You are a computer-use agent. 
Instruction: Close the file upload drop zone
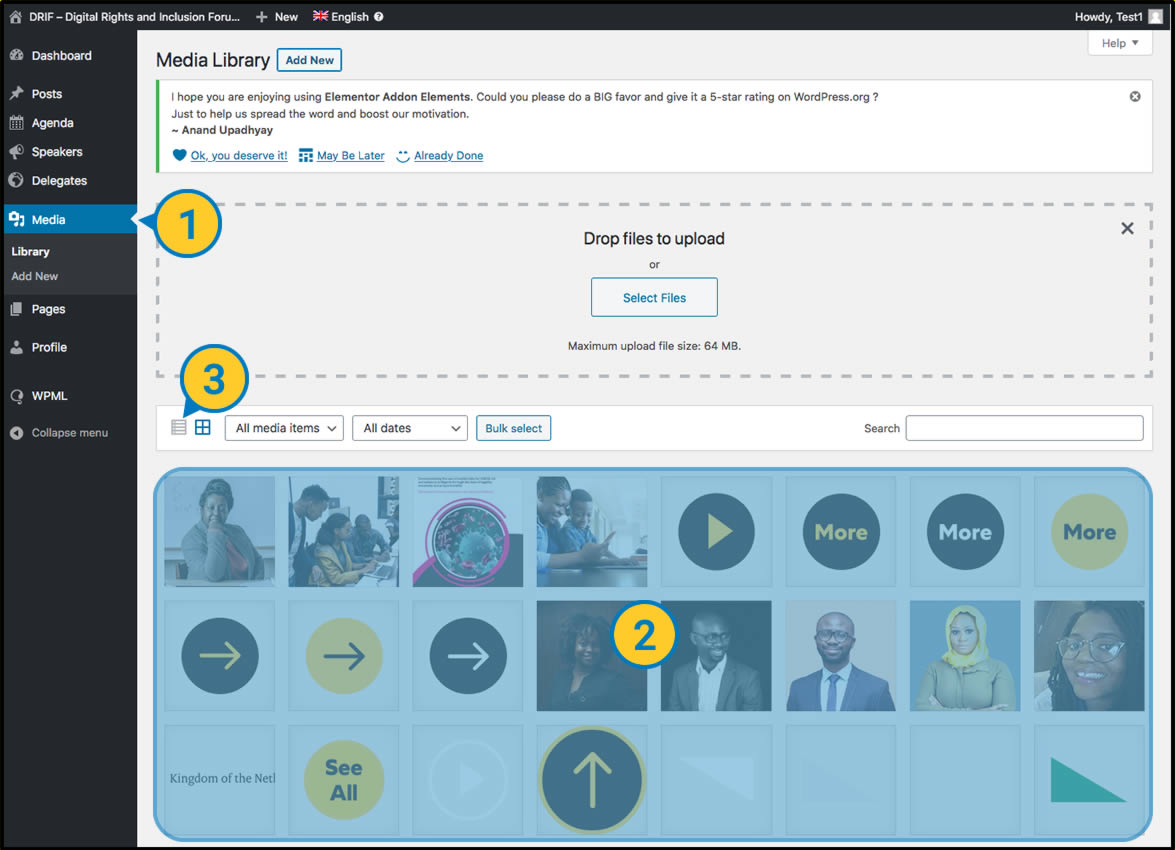pyautogui.click(x=1127, y=228)
